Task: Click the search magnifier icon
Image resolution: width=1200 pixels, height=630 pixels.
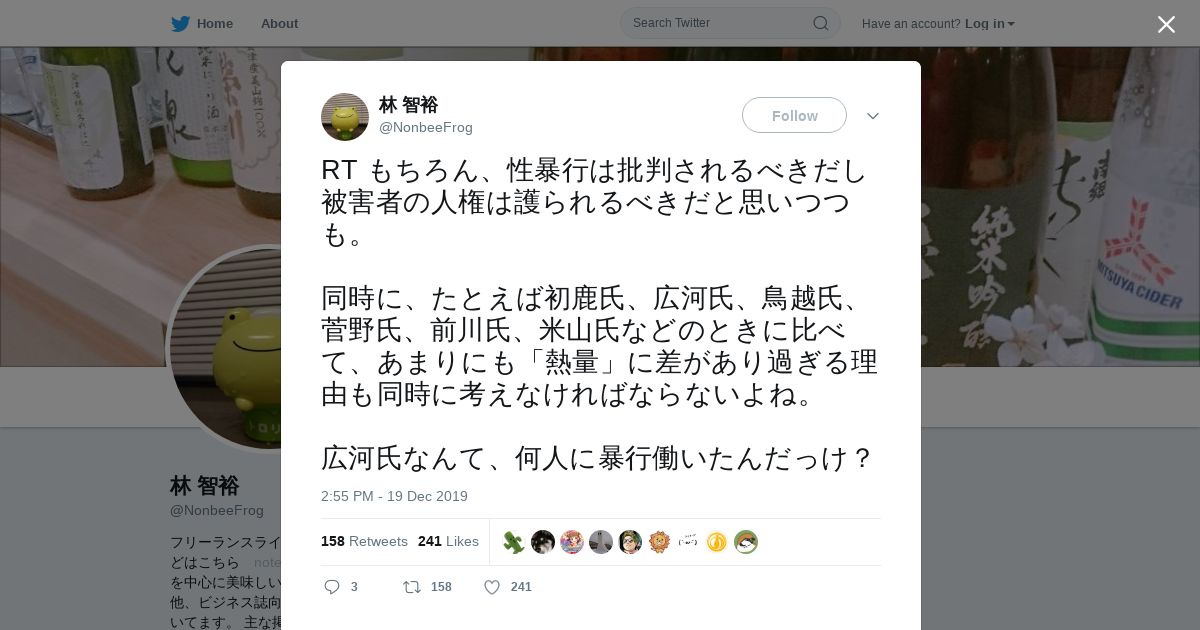Action: click(820, 23)
